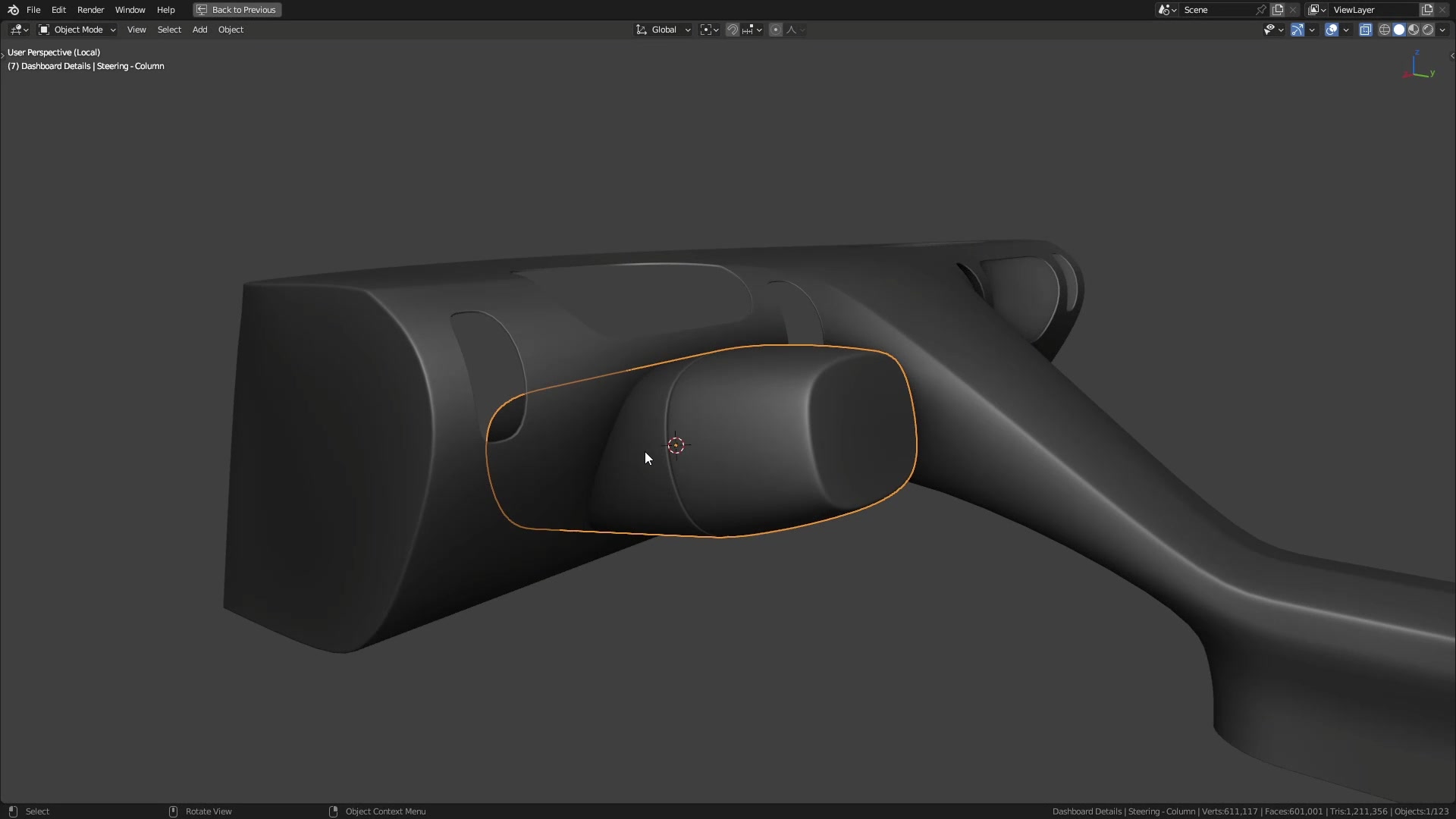Create a new scene copy
Image resolution: width=1456 pixels, height=819 pixels.
(1278, 10)
